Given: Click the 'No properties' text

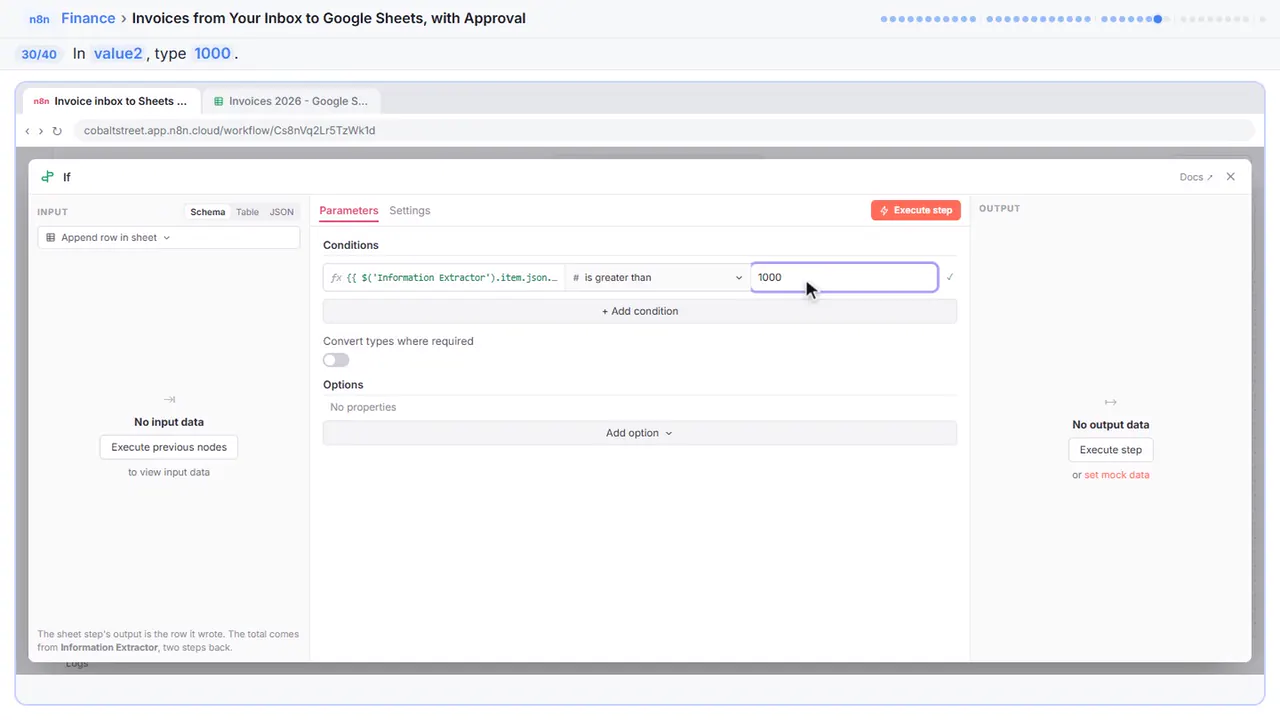Looking at the screenshot, I should pyautogui.click(x=363, y=407).
